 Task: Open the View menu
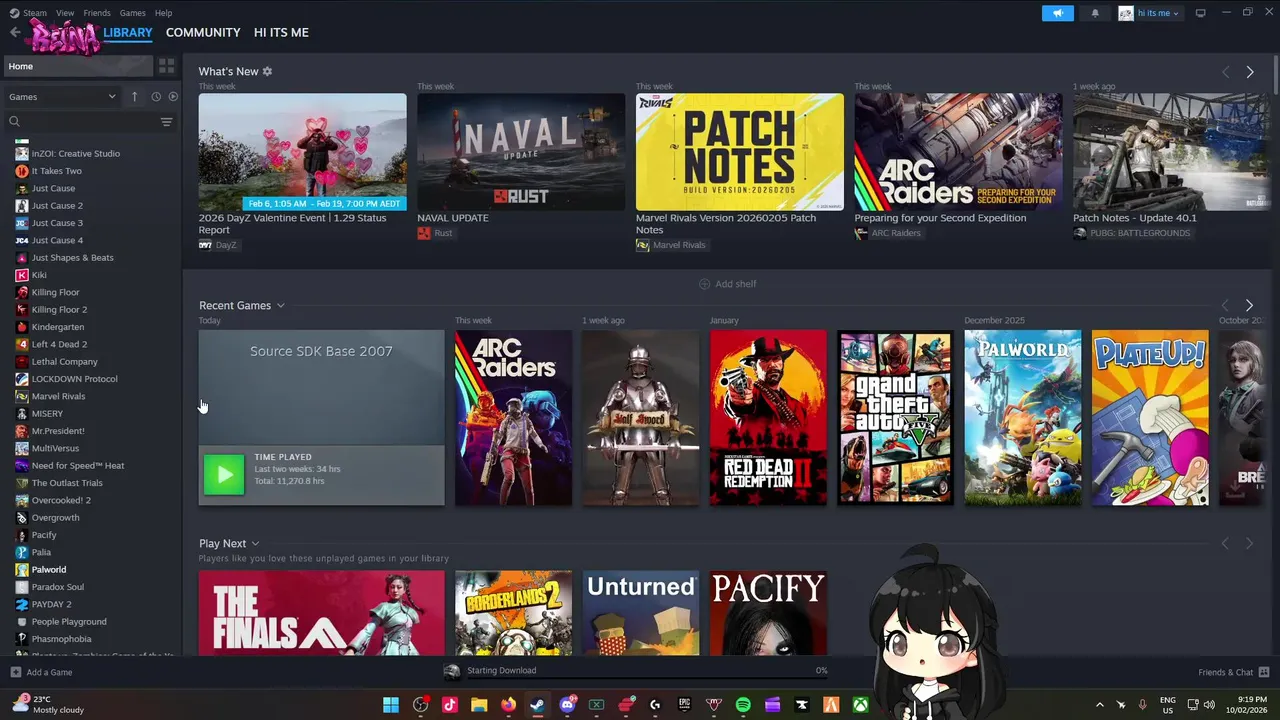pyautogui.click(x=65, y=13)
